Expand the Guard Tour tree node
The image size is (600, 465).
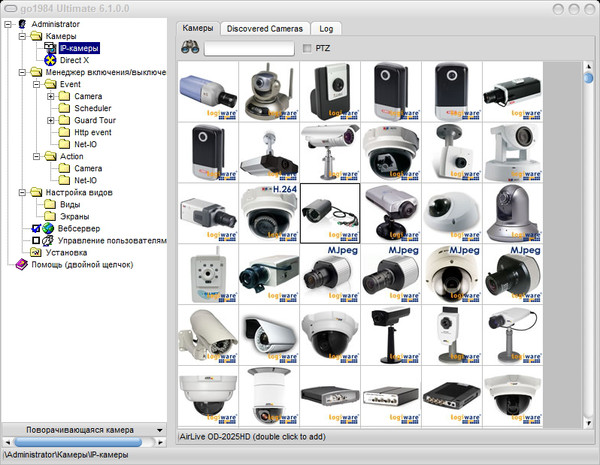50,120
